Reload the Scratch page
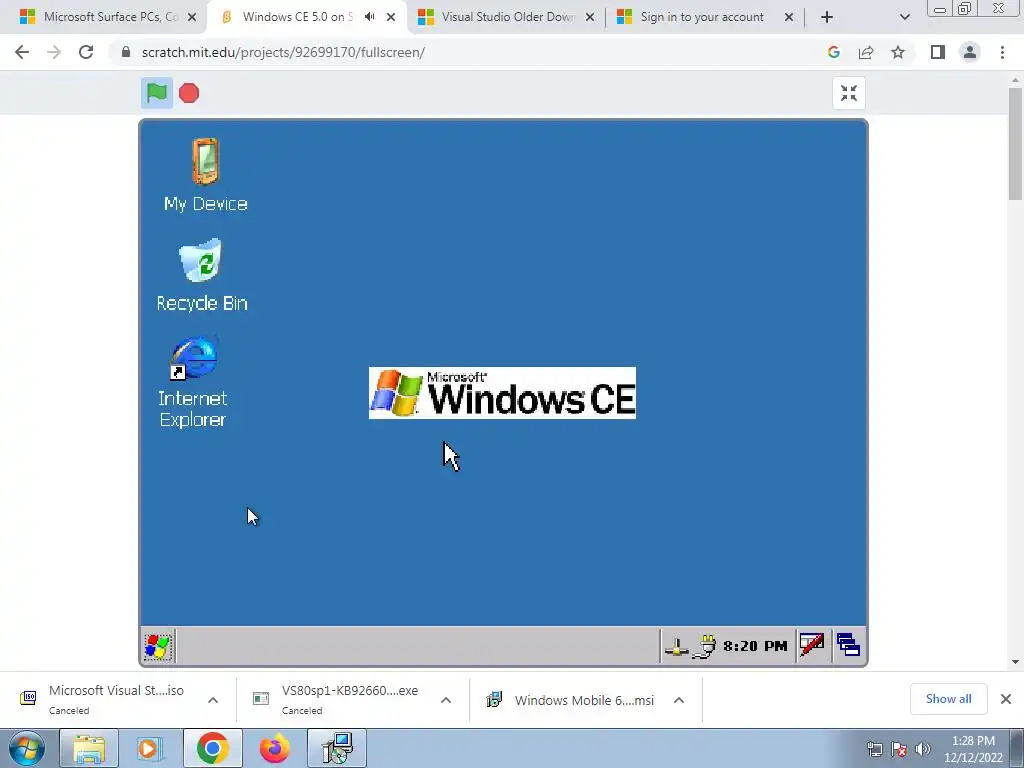The image size is (1024, 768). click(86, 52)
